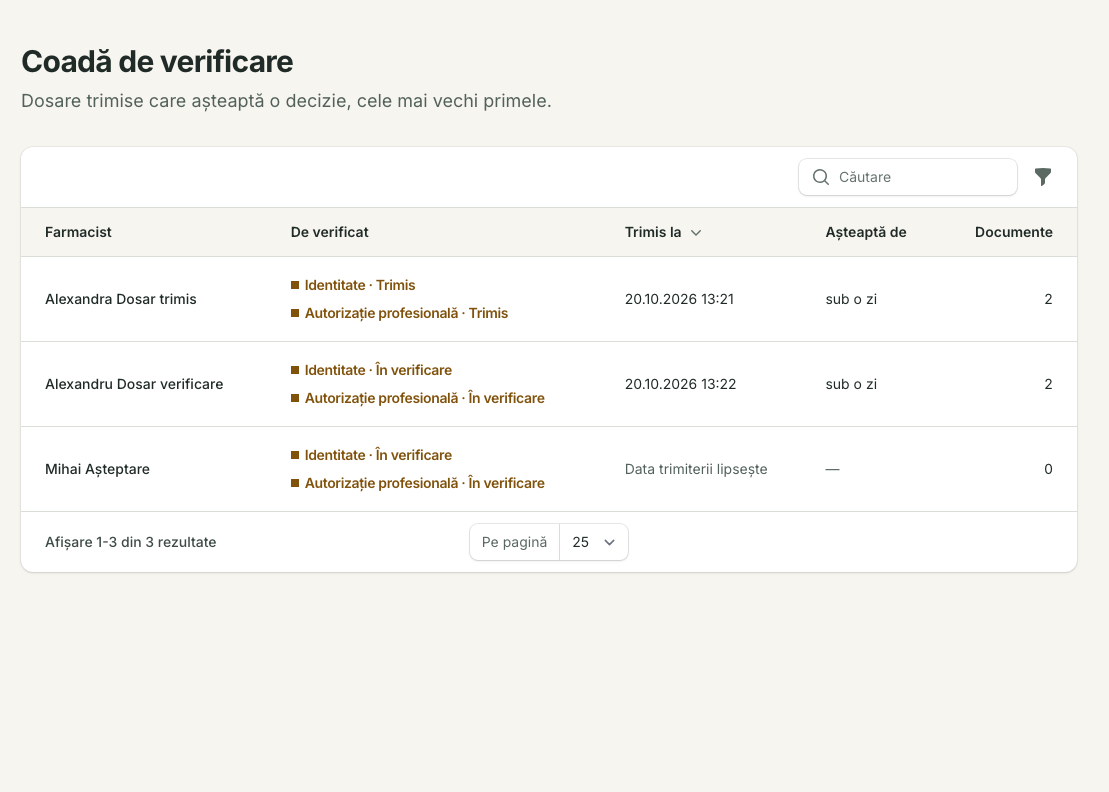Click Identitate · Trimis status

[360, 285]
